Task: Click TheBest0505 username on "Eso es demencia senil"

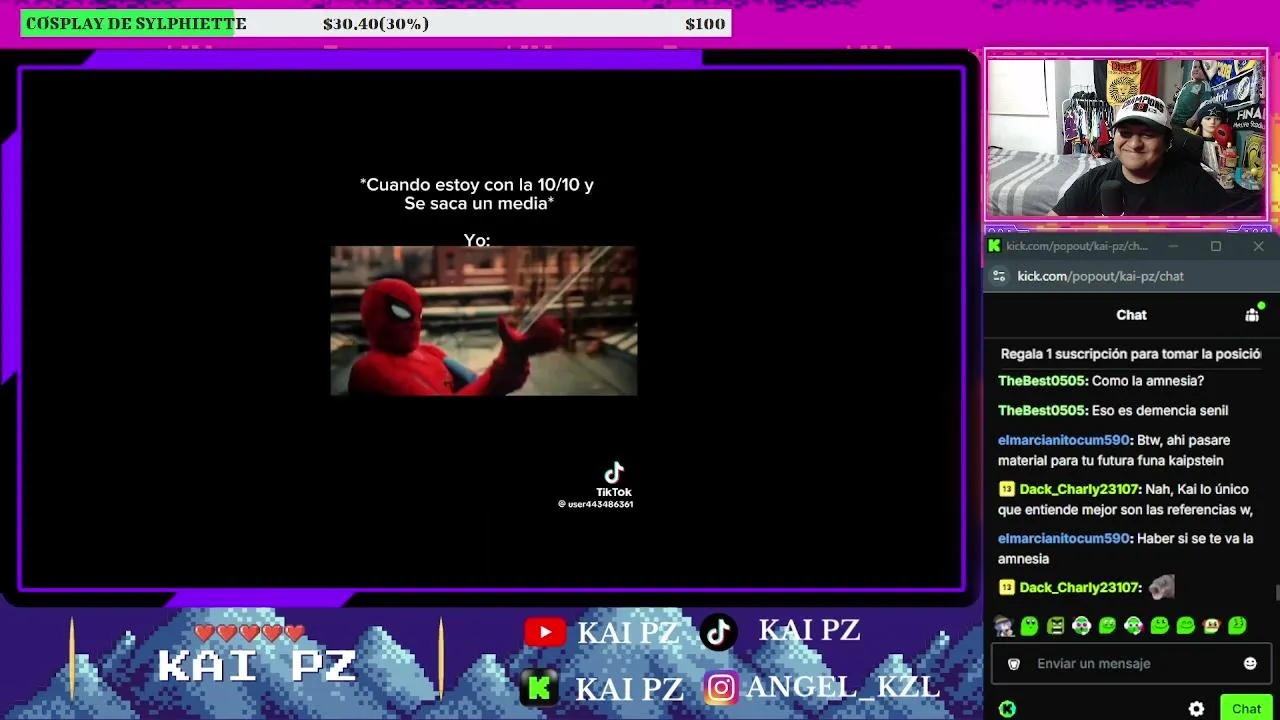Action: 1042,411
